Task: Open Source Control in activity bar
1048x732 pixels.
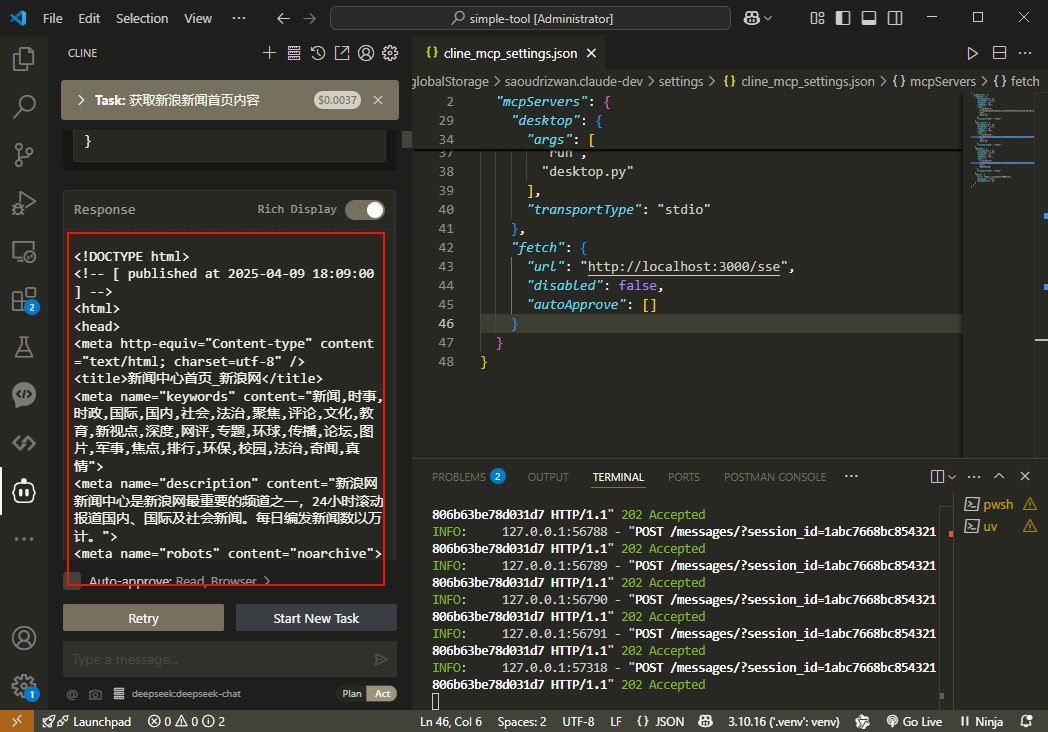Action: pos(23,155)
